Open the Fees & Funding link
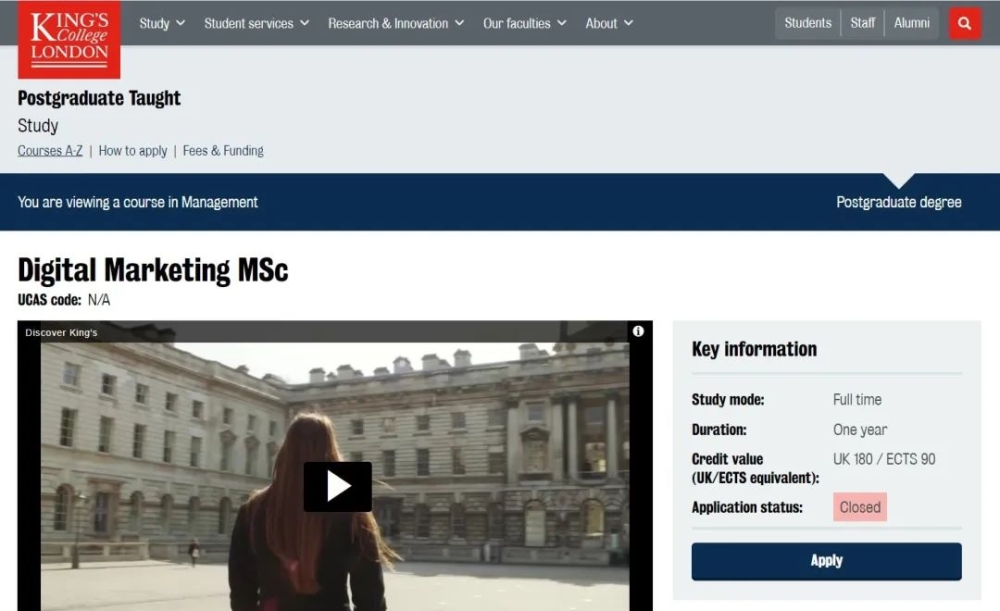This screenshot has height=611, width=1000. tap(223, 151)
